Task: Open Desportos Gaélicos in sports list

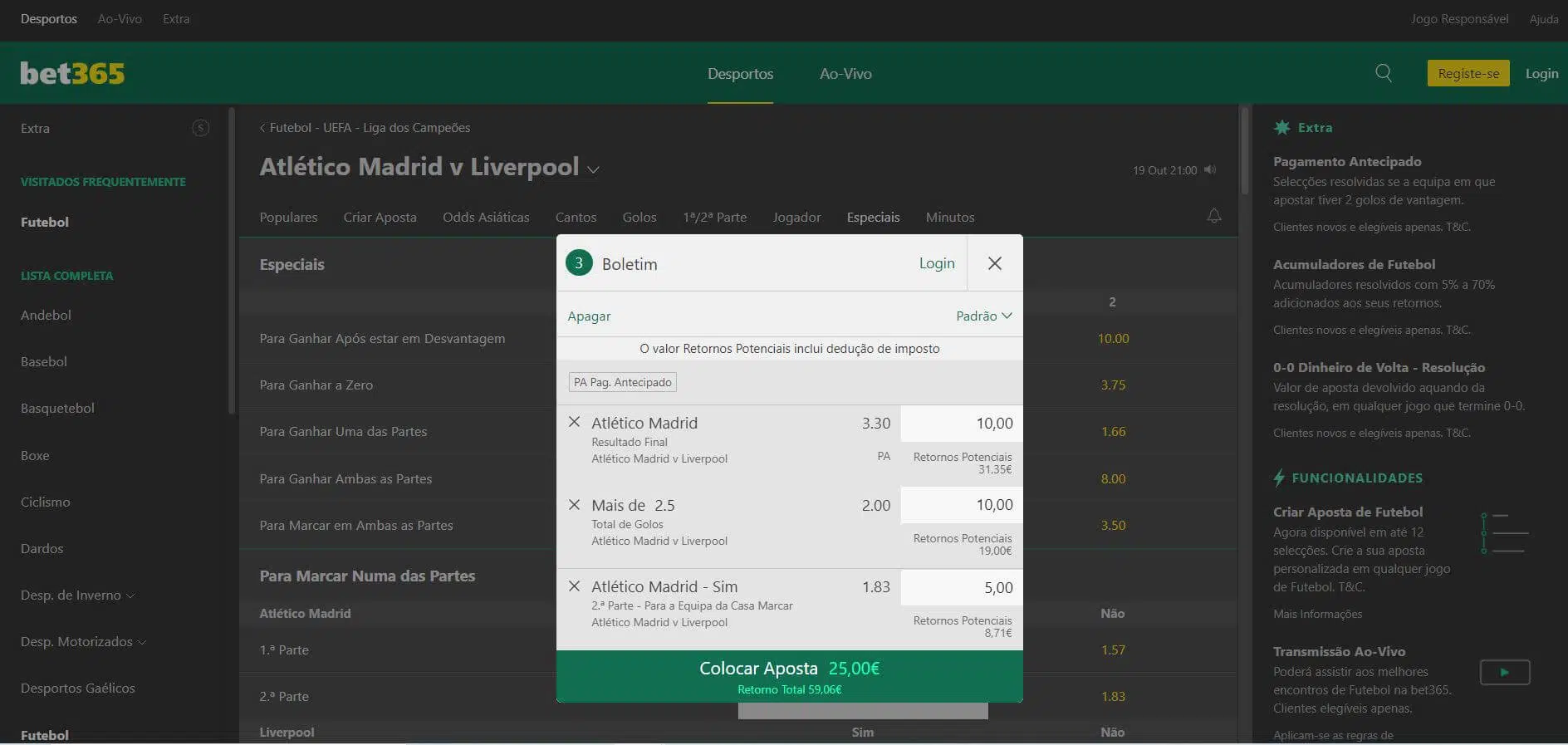Action: (x=77, y=688)
